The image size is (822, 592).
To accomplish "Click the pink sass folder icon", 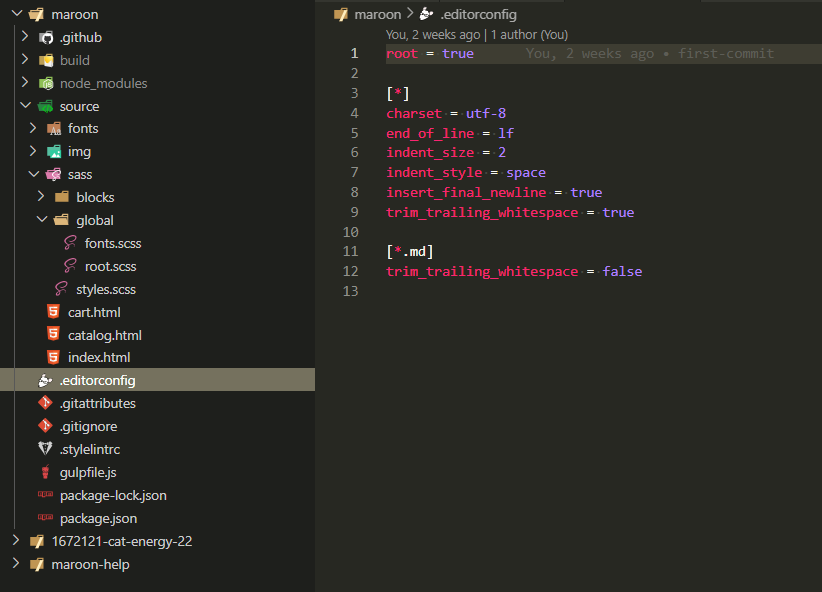I will click(x=53, y=175).
